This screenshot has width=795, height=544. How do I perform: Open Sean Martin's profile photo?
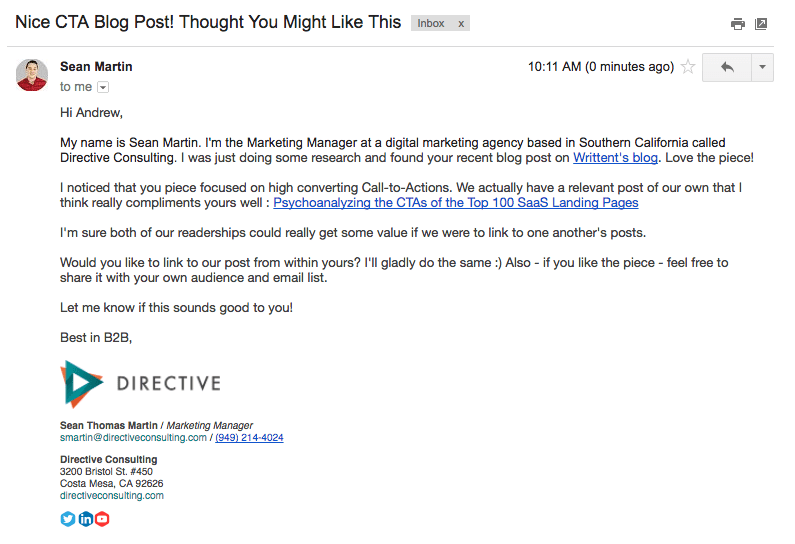[32, 75]
